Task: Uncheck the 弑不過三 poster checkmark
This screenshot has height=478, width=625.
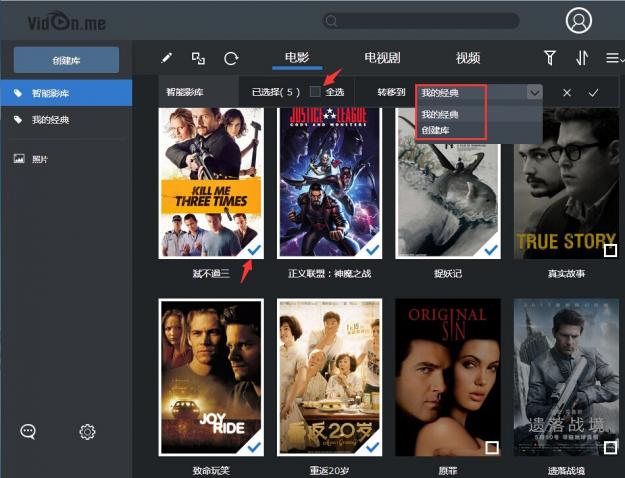Action: pos(254,250)
